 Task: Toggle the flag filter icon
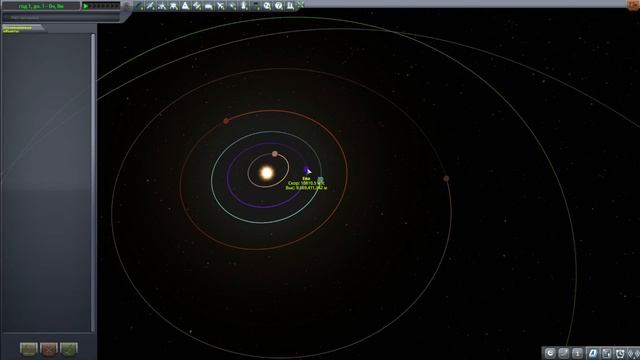[x=256, y=6]
